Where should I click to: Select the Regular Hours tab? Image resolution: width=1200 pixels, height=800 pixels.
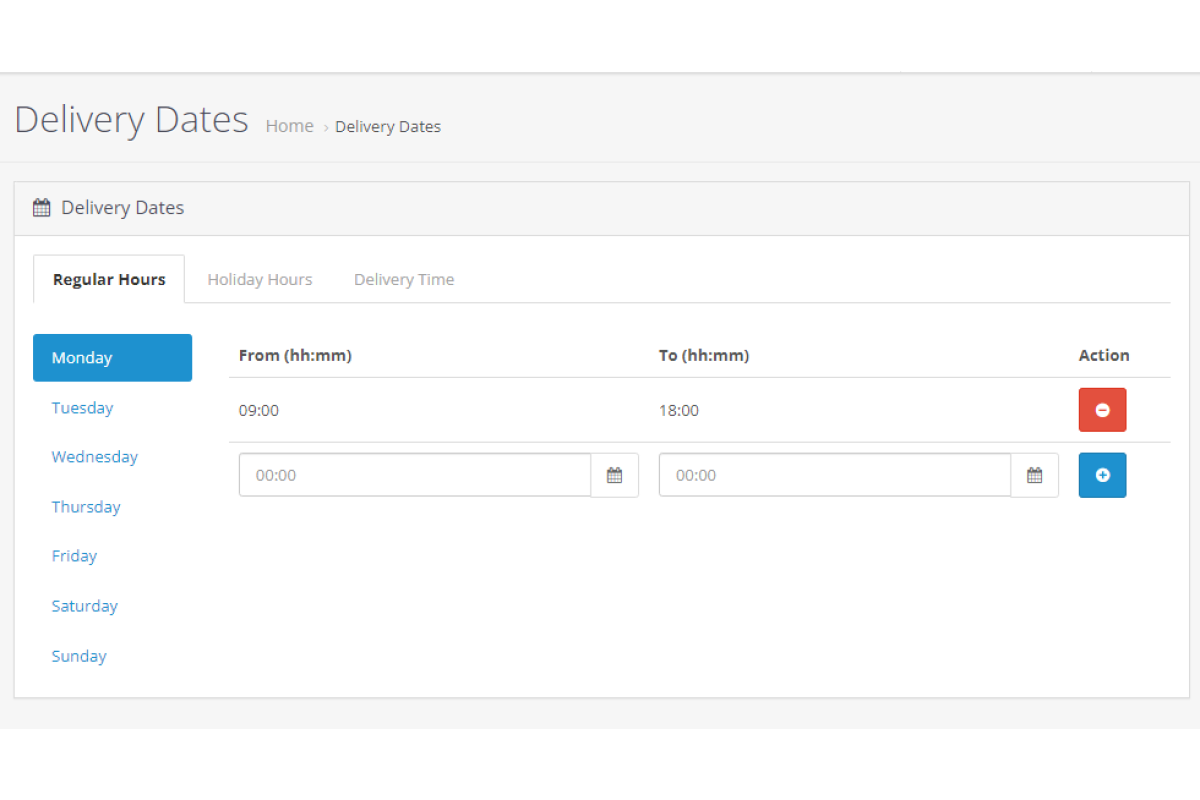109,279
